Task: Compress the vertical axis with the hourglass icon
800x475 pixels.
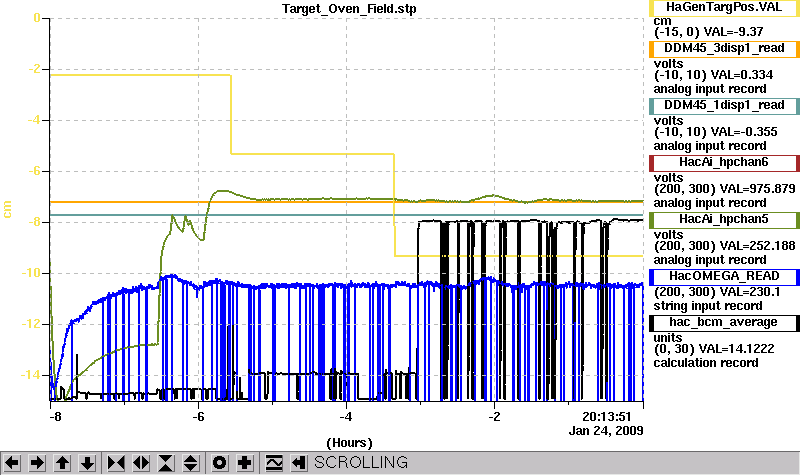Action: 166,463
